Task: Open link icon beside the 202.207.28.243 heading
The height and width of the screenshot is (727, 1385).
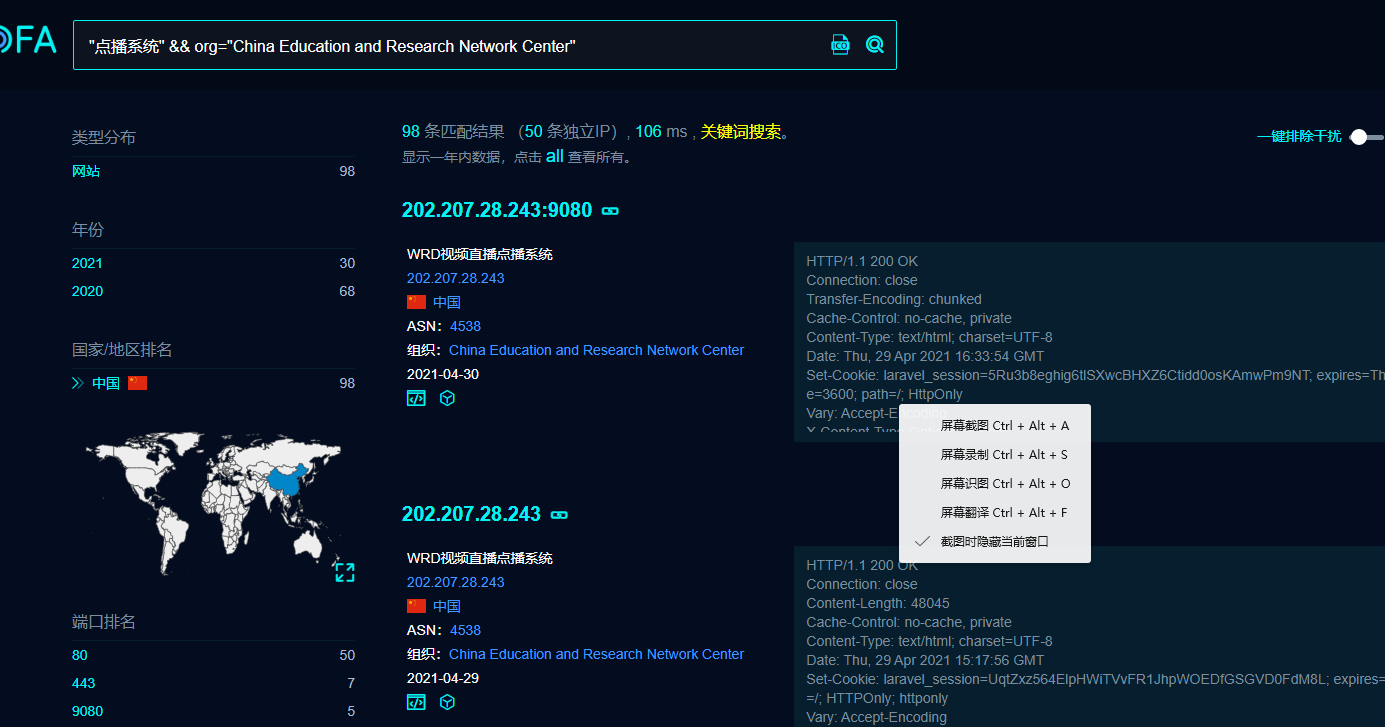Action: tap(559, 515)
